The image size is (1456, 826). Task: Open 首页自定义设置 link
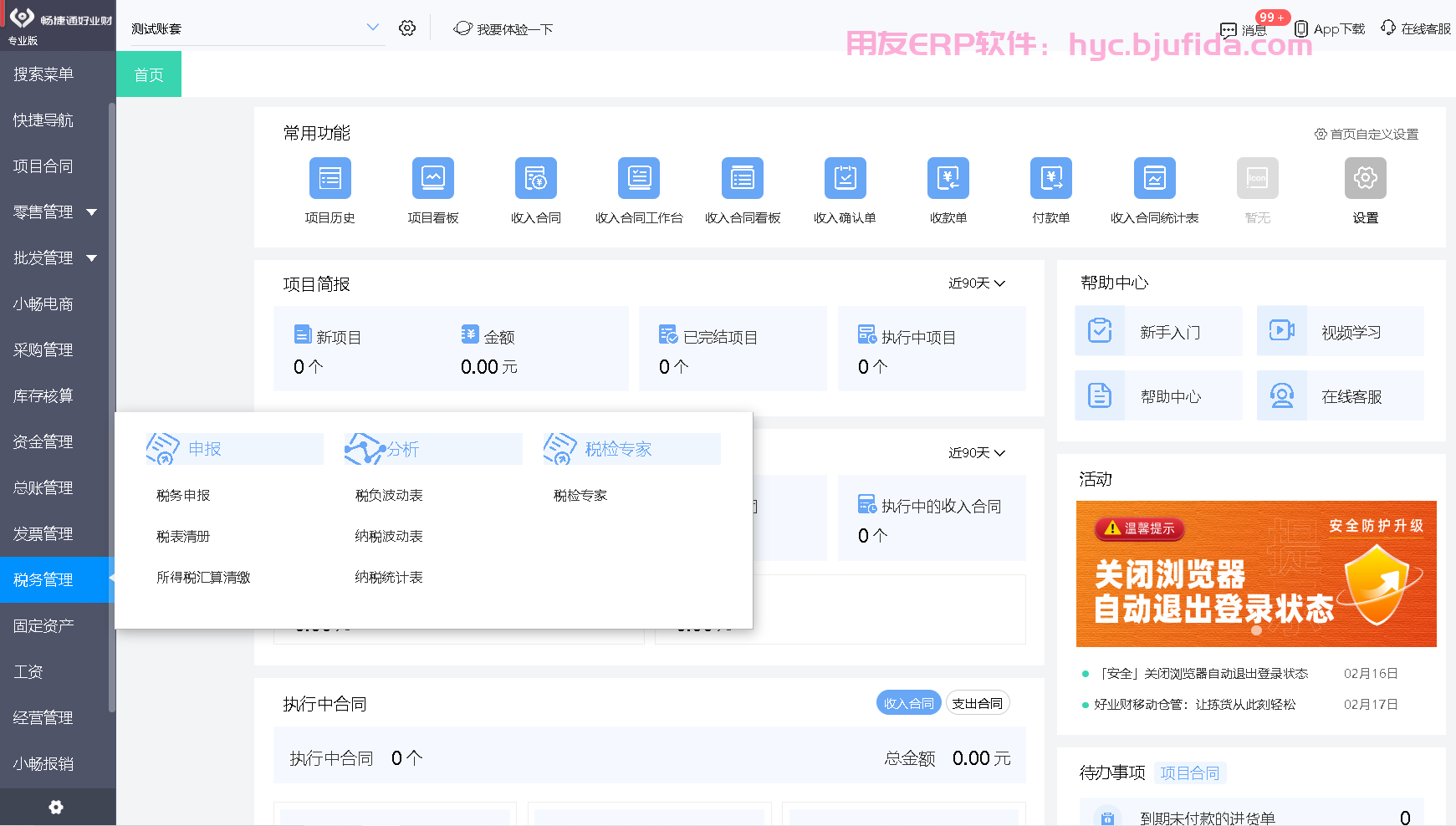coord(1367,134)
